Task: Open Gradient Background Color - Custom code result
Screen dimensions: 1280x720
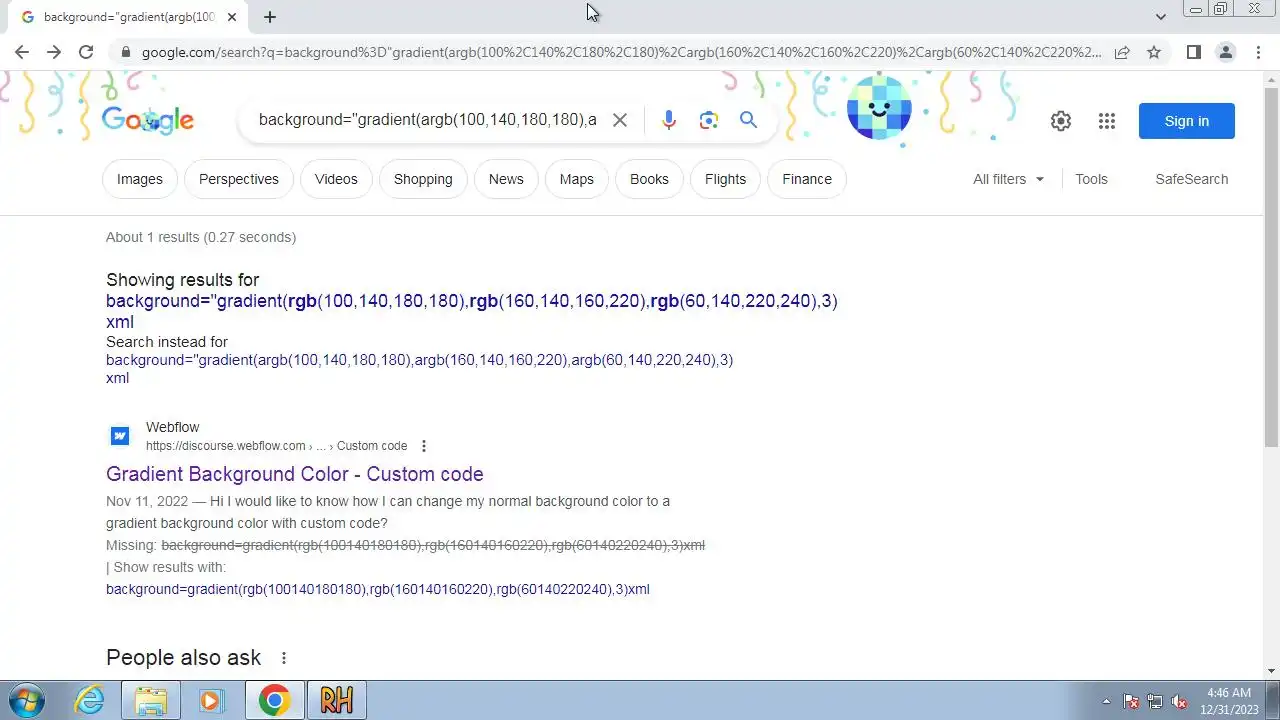Action: (x=295, y=474)
